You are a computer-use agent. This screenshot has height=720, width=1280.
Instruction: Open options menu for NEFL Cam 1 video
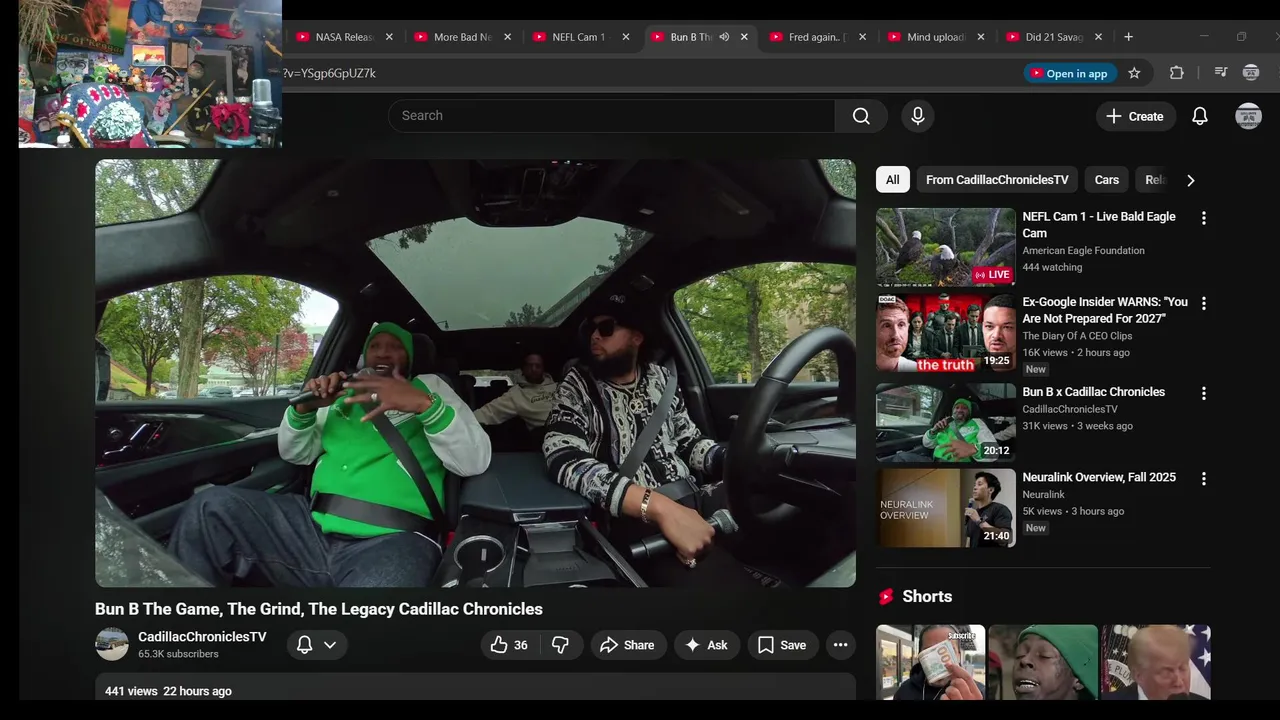tap(1203, 218)
